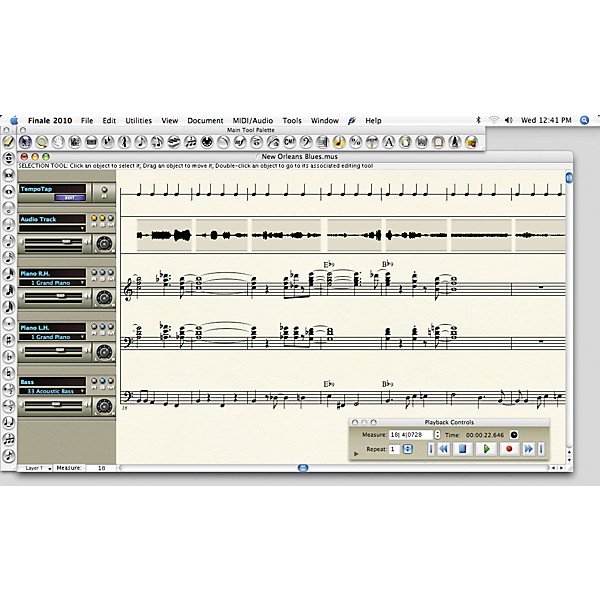Screen dimensions: 600x600
Task: Open the Utilities menu
Action: (x=139, y=121)
